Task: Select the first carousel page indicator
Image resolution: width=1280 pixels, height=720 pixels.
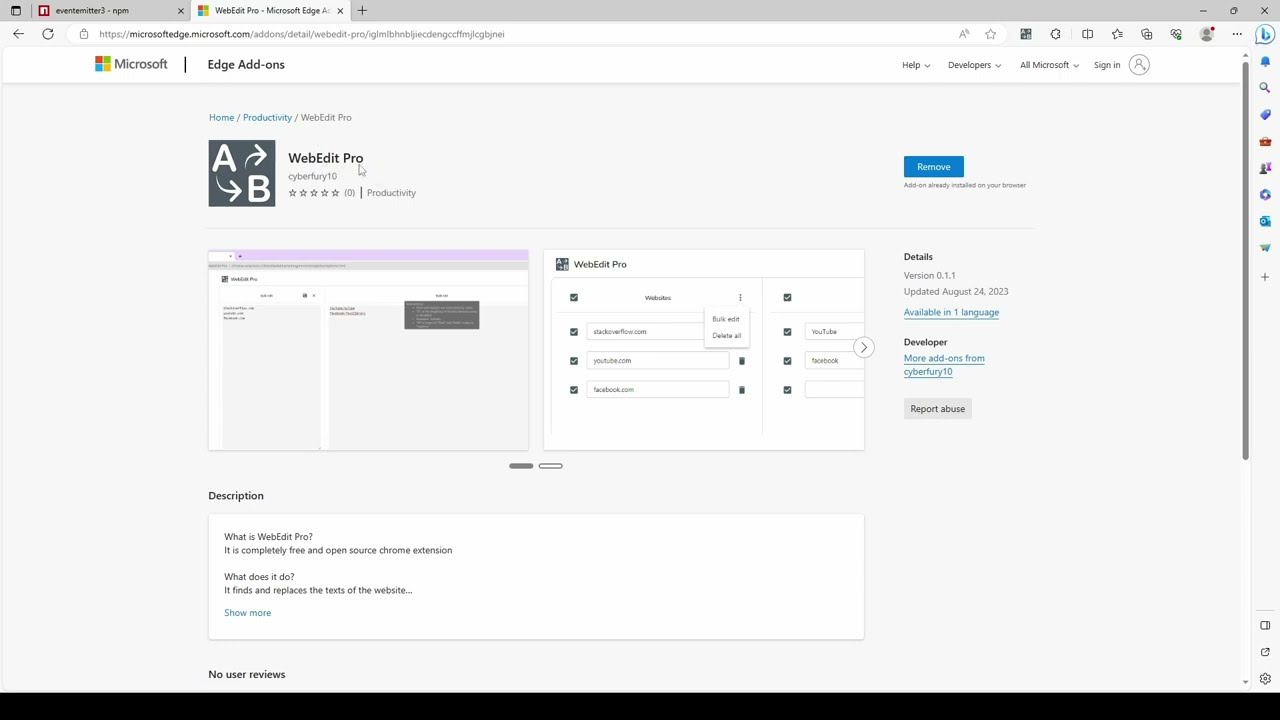Action: [x=521, y=466]
